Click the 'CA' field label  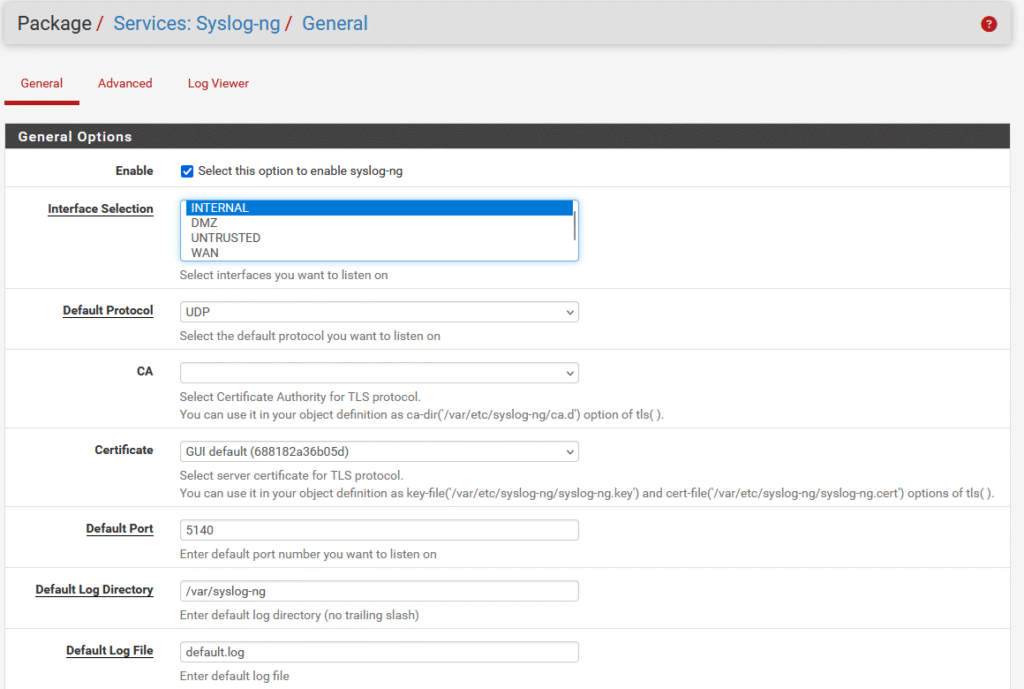tap(145, 371)
